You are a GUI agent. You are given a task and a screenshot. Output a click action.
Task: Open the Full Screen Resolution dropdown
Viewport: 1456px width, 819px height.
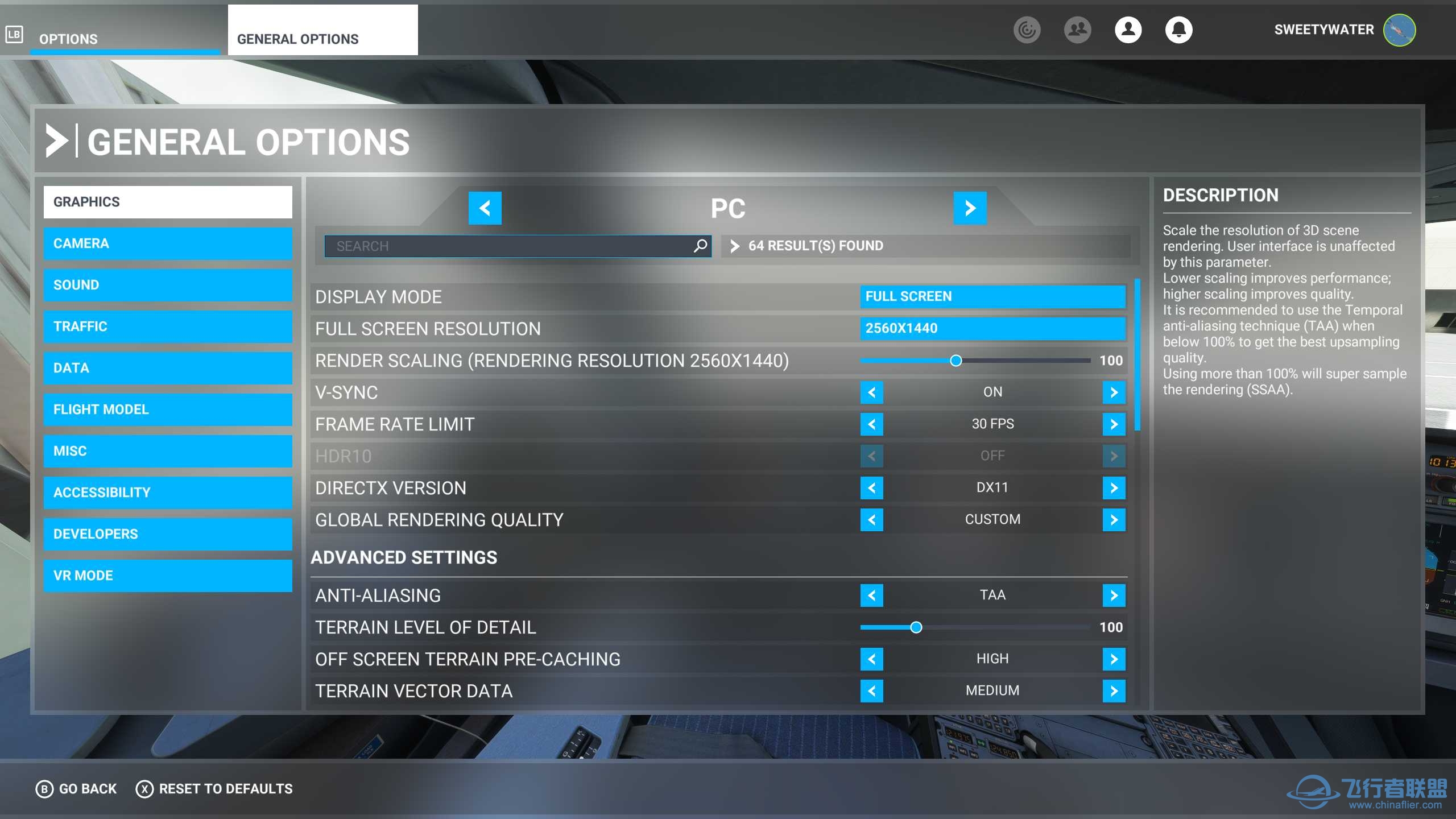tap(992, 328)
